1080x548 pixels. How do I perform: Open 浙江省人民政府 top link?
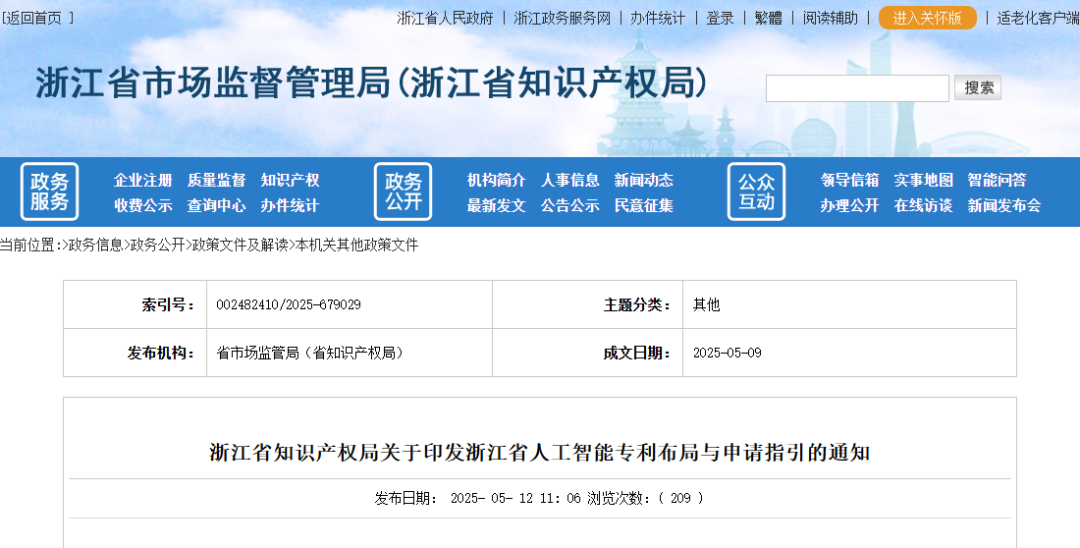[445, 18]
